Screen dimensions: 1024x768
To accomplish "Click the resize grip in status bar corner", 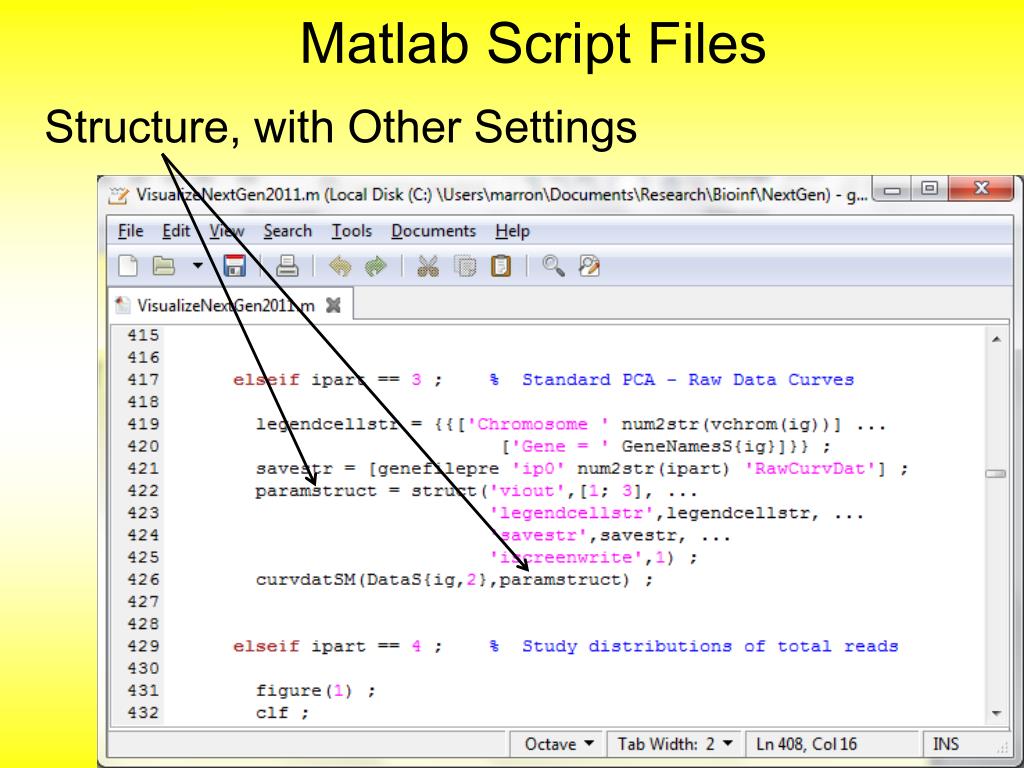I will tap(1004, 748).
